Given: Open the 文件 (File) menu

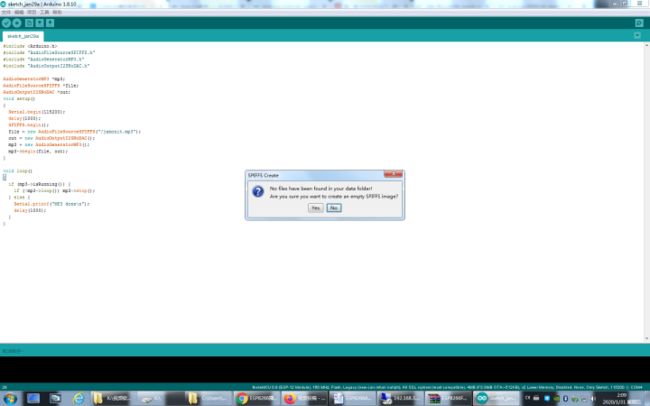Looking at the screenshot, I should pos(6,12).
